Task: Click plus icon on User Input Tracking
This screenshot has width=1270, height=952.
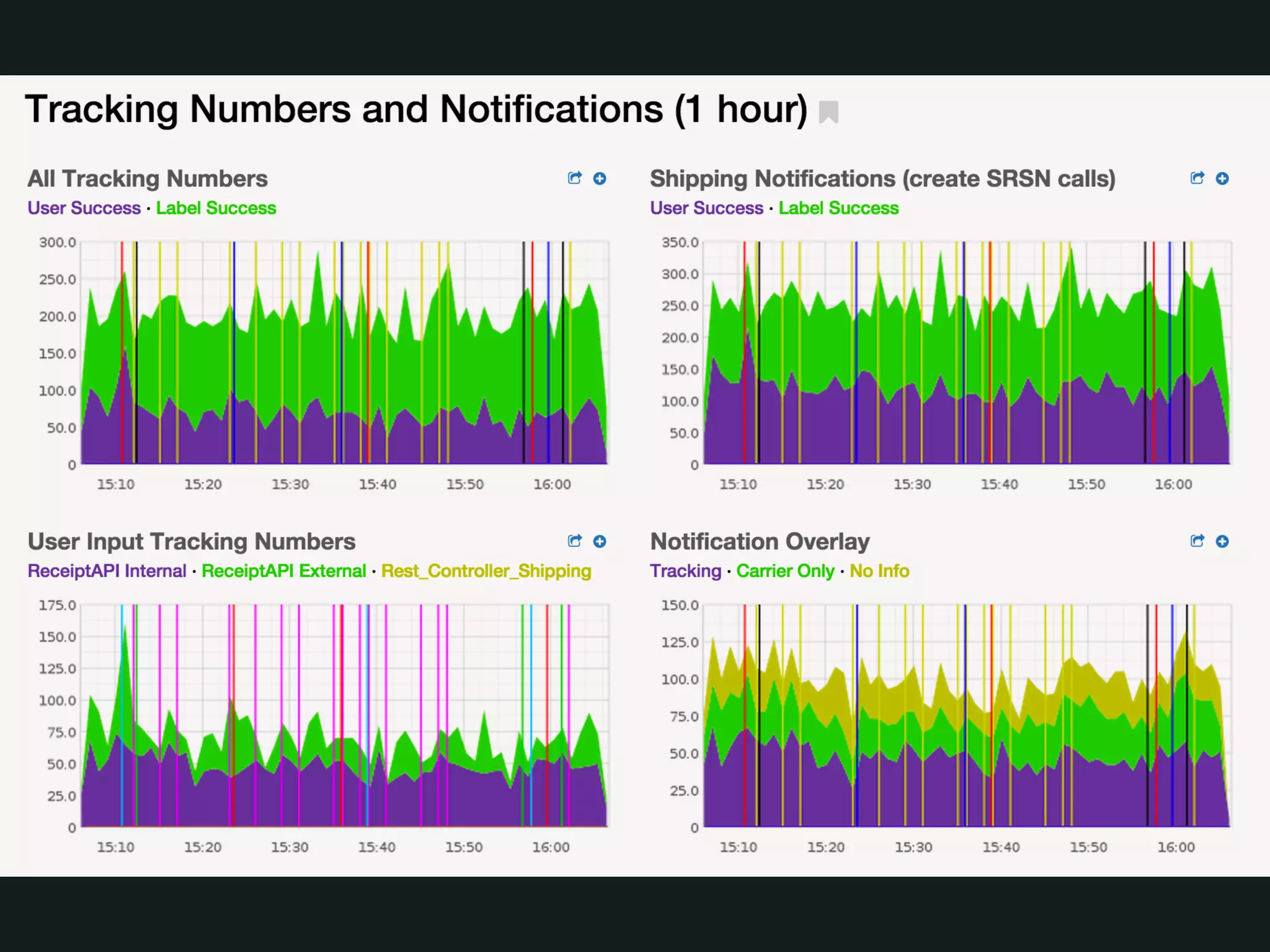Action: [600, 541]
